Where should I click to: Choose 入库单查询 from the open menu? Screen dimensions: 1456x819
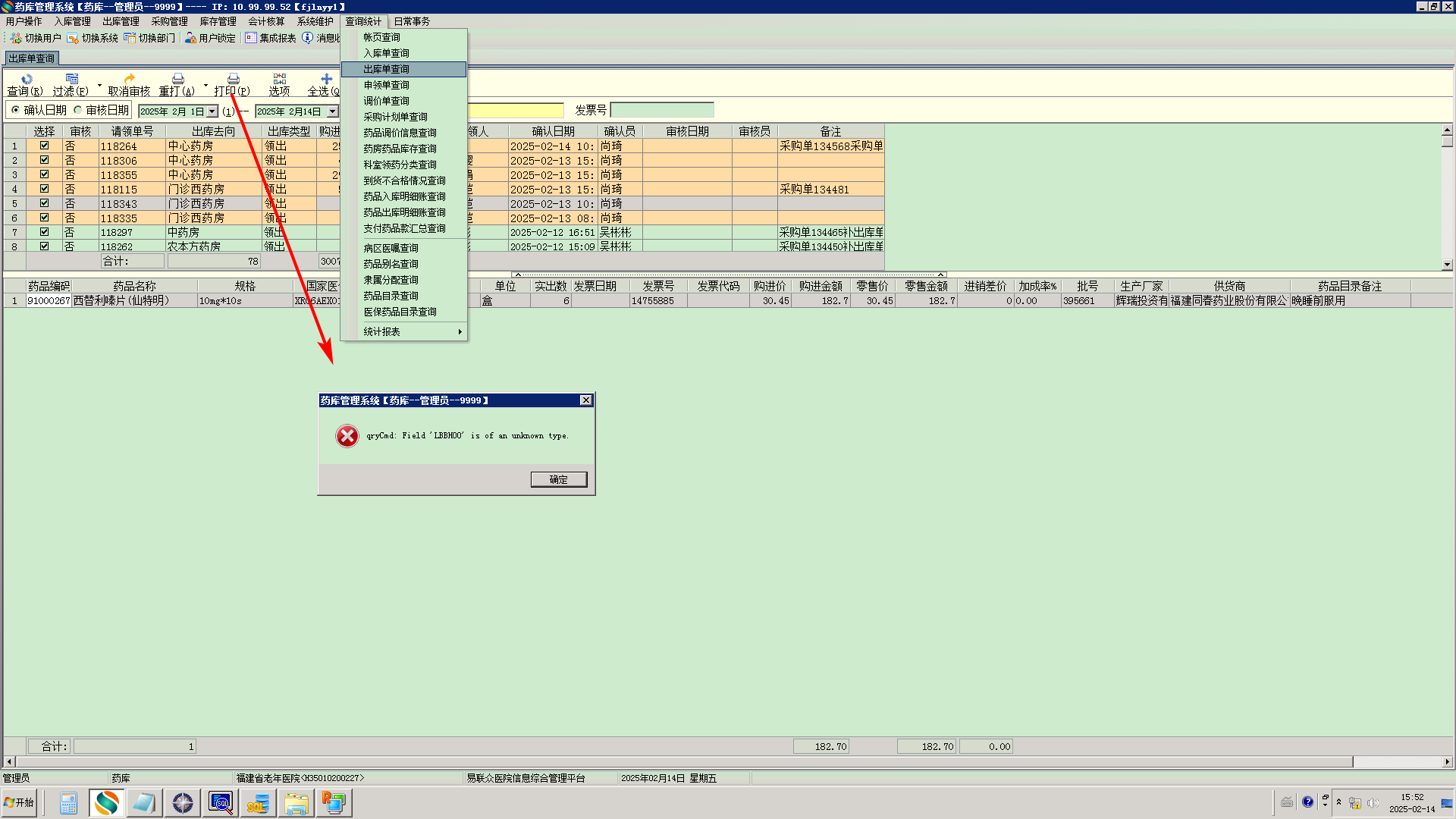pyautogui.click(x=386, y=53)
